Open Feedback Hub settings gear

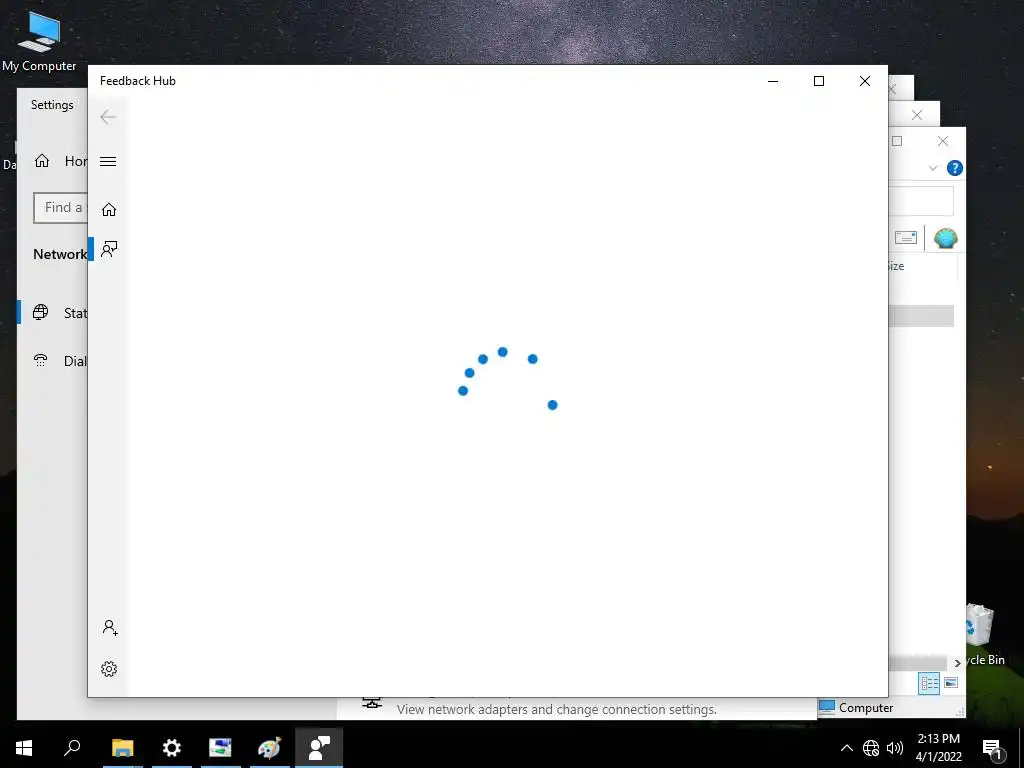(109, 669)
